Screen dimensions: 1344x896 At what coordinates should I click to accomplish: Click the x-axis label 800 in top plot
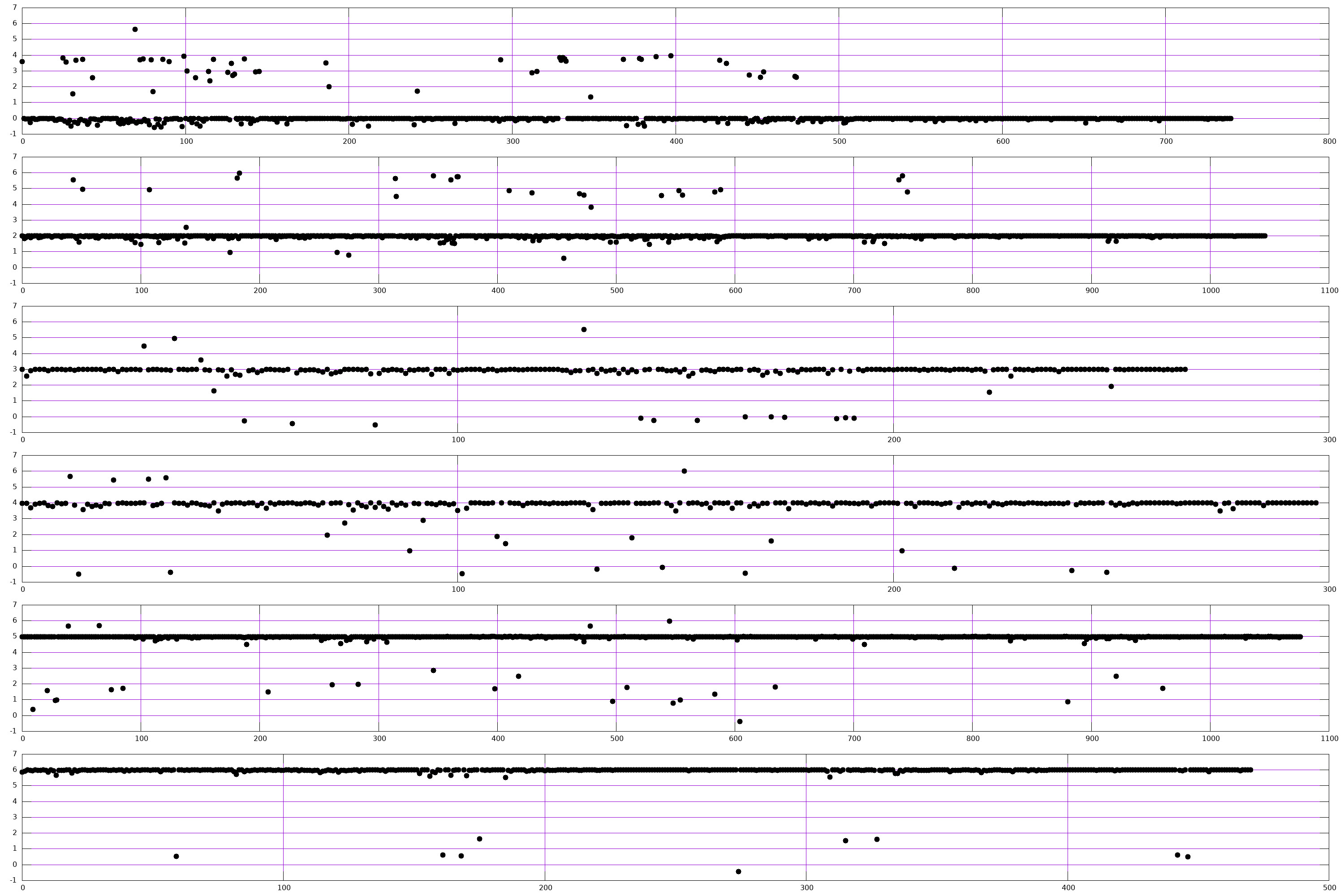pyautogui.click(x=1329, y=141)
